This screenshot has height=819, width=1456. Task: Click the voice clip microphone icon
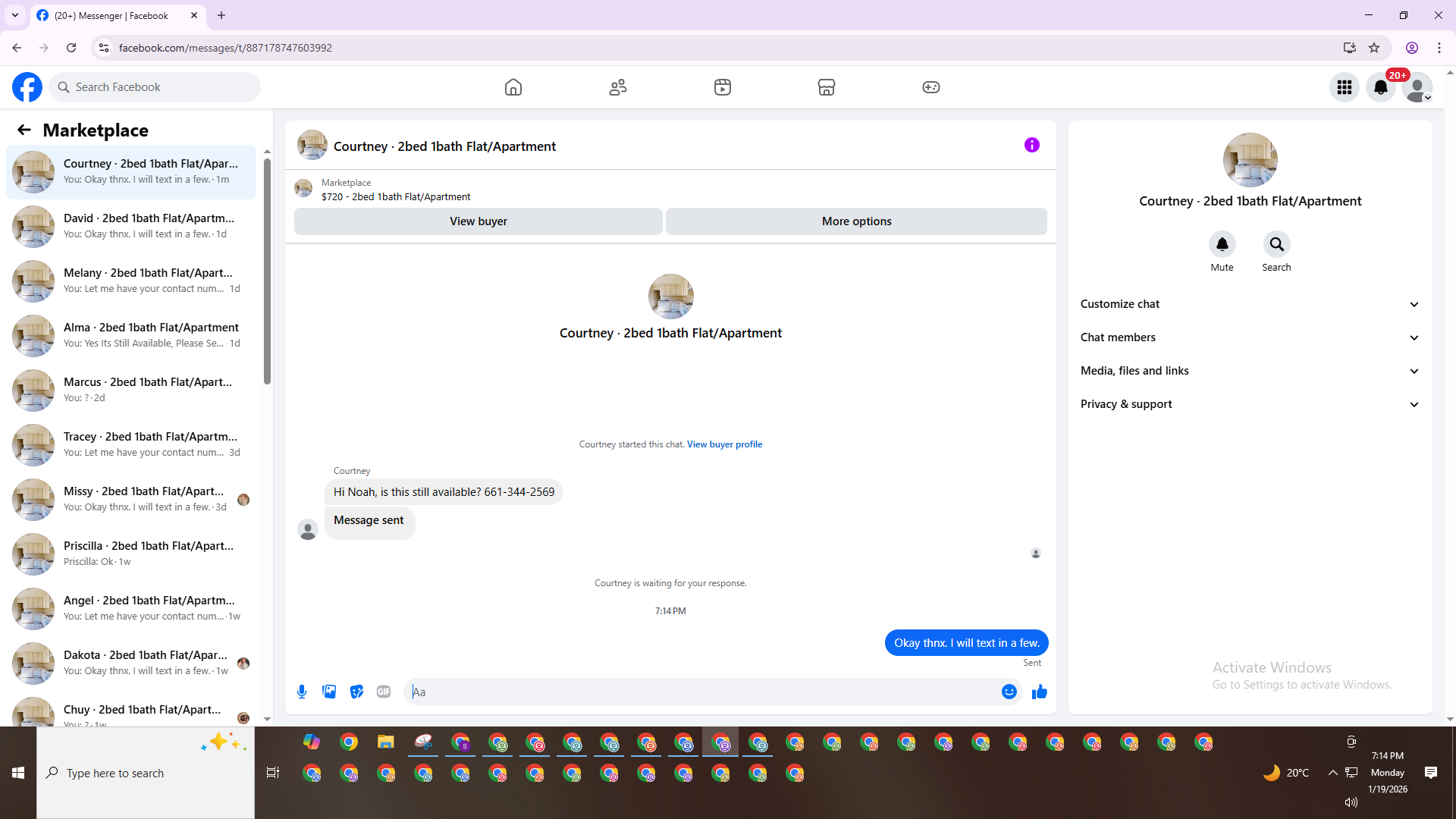click(x=302, y=692)
